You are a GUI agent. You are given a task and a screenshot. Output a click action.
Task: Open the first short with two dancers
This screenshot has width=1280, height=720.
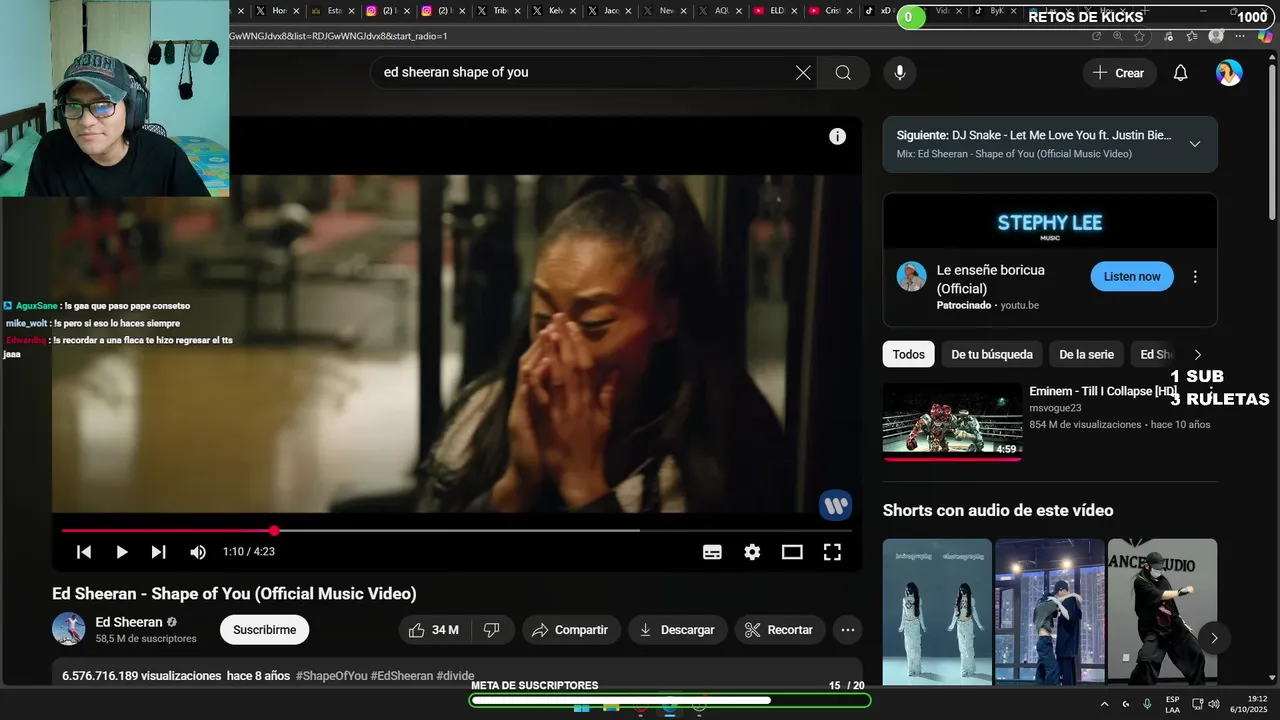click(x=937, y=612)
